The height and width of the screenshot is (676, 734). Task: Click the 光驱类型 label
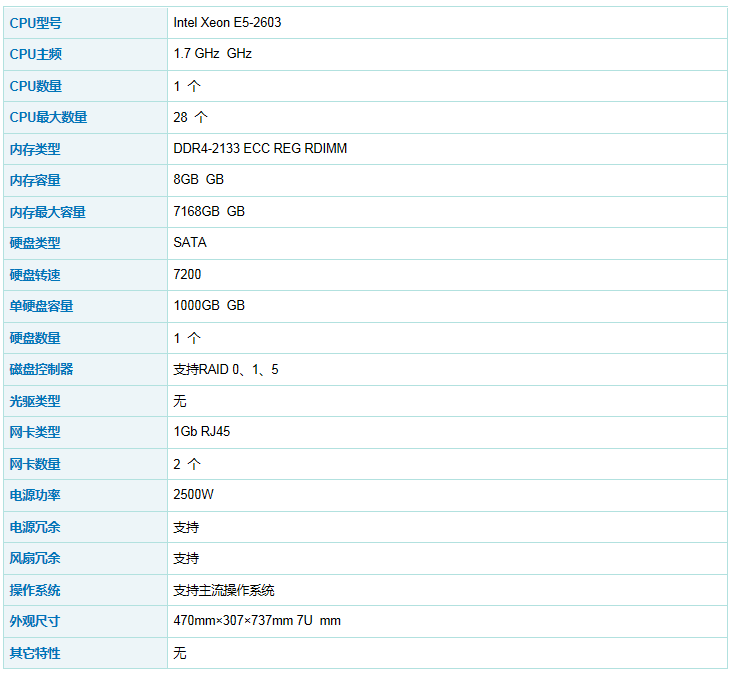(35, 401)
